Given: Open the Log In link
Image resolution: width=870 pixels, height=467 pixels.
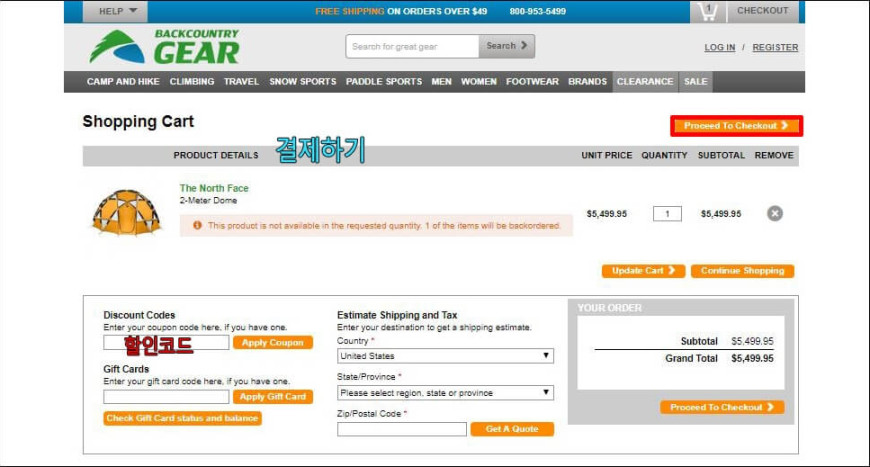Looking at the screenshot, I should (x=720, y=48).
